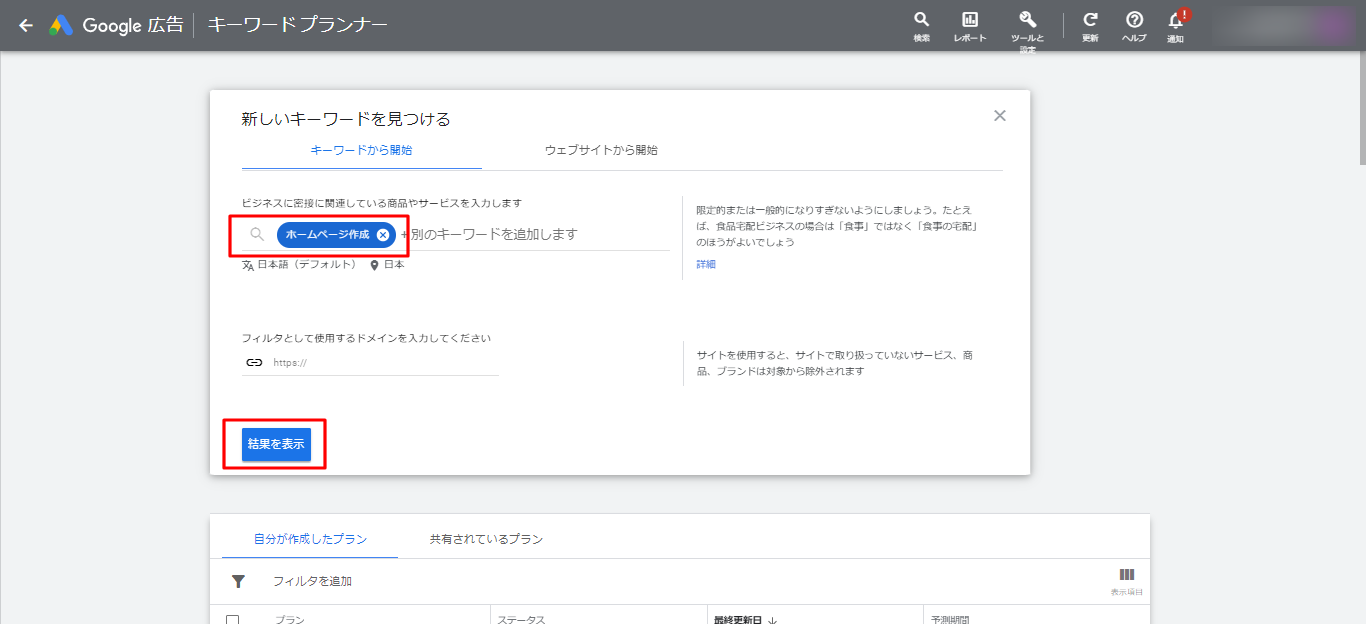The width and height of the screenshot is (1366, 624).
Task: Open the 詳細 link
Action: point(706,265)
